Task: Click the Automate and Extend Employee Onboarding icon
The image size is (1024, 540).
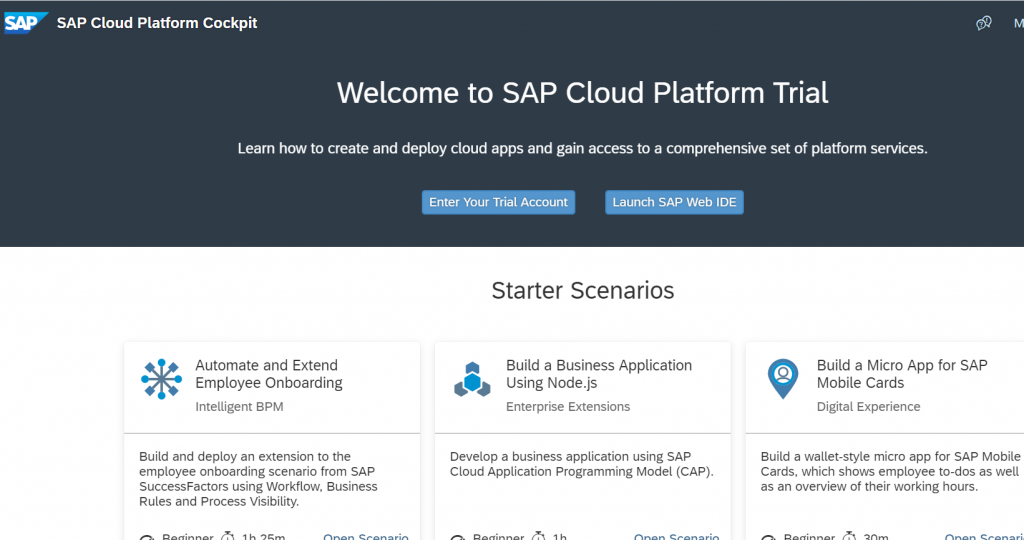Action: 161,379
